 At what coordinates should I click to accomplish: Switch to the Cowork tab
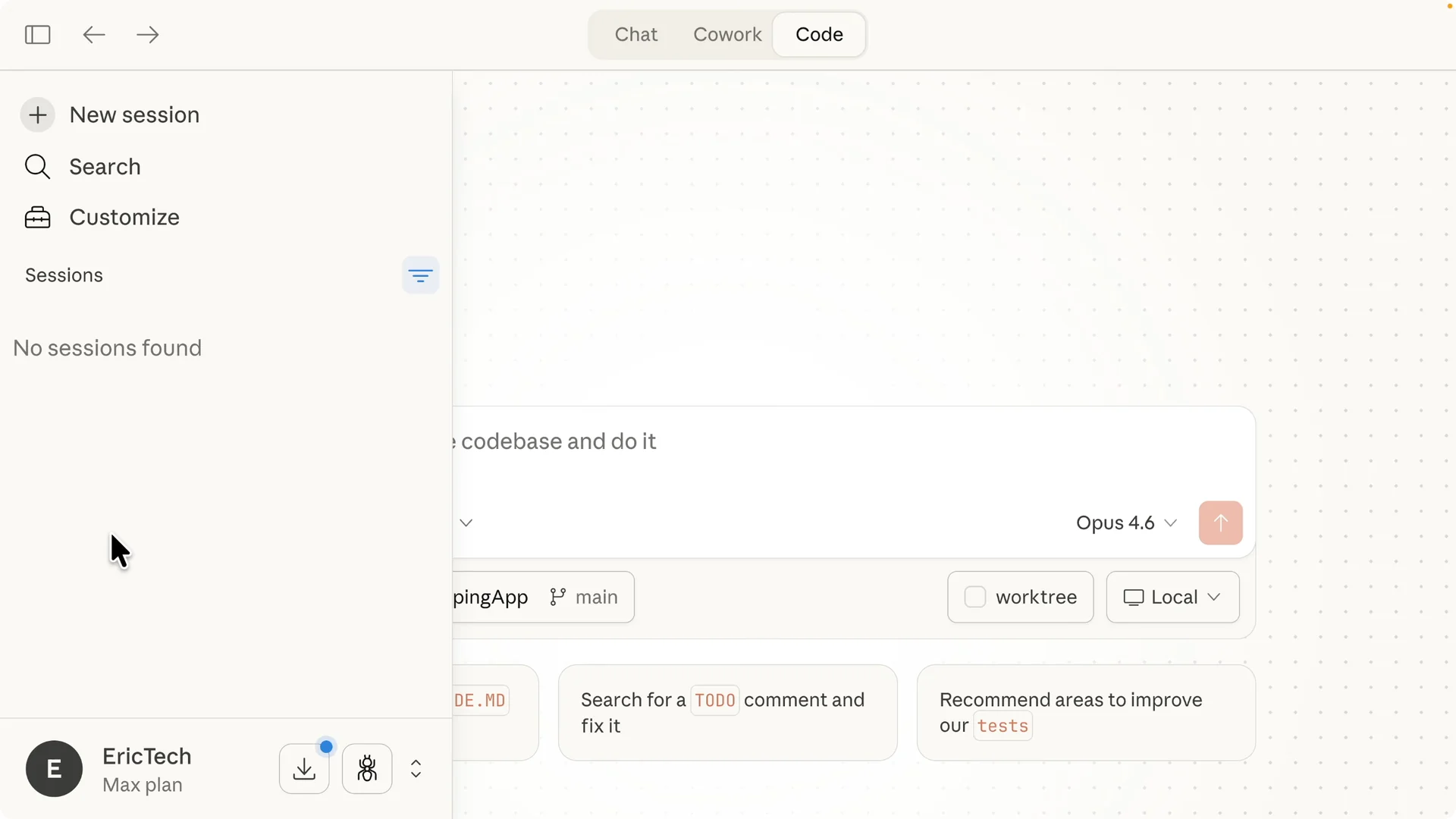point(727,35)
